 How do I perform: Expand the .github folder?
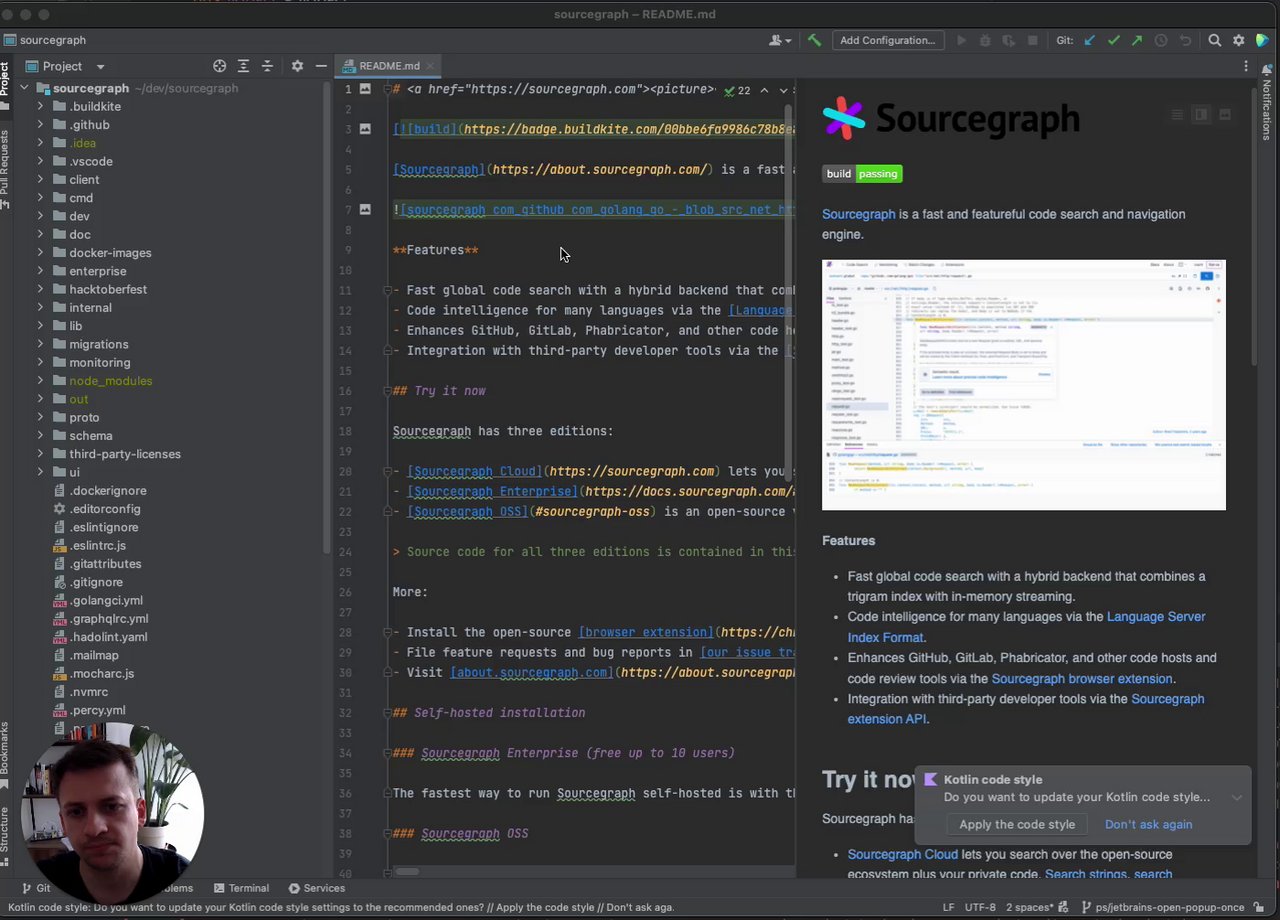click(x=40, y=125)
